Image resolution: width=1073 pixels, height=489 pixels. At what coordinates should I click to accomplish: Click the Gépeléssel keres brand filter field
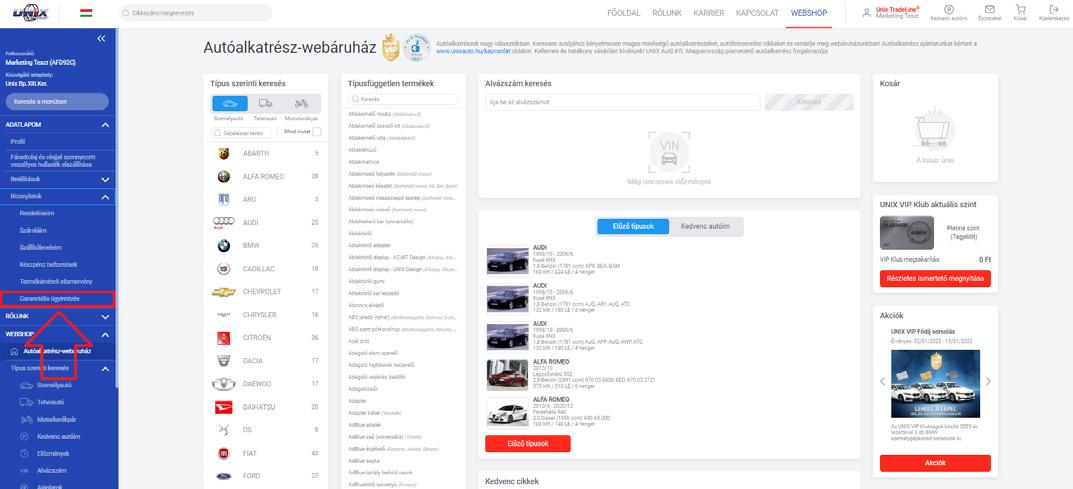click(242, 133)
